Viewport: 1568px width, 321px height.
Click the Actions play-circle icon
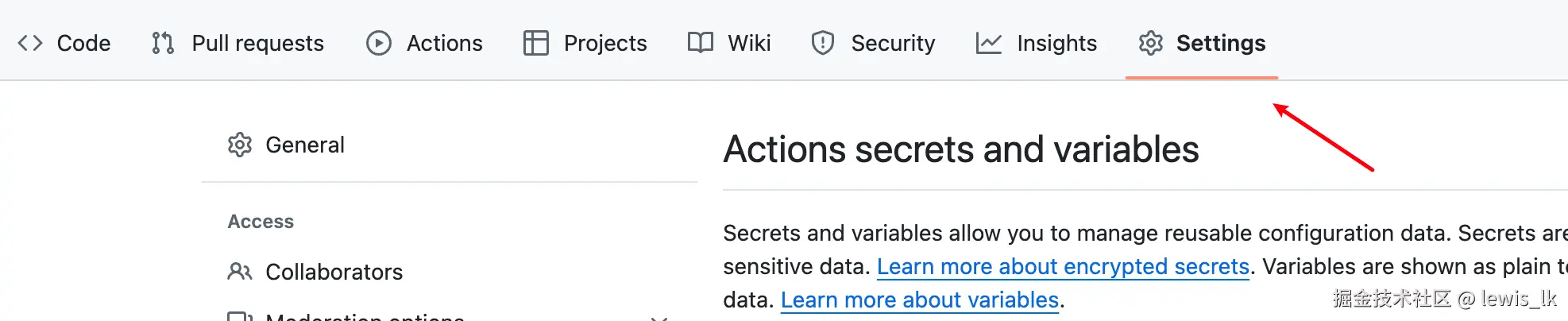pyautogui.click(x=379, y=43)
